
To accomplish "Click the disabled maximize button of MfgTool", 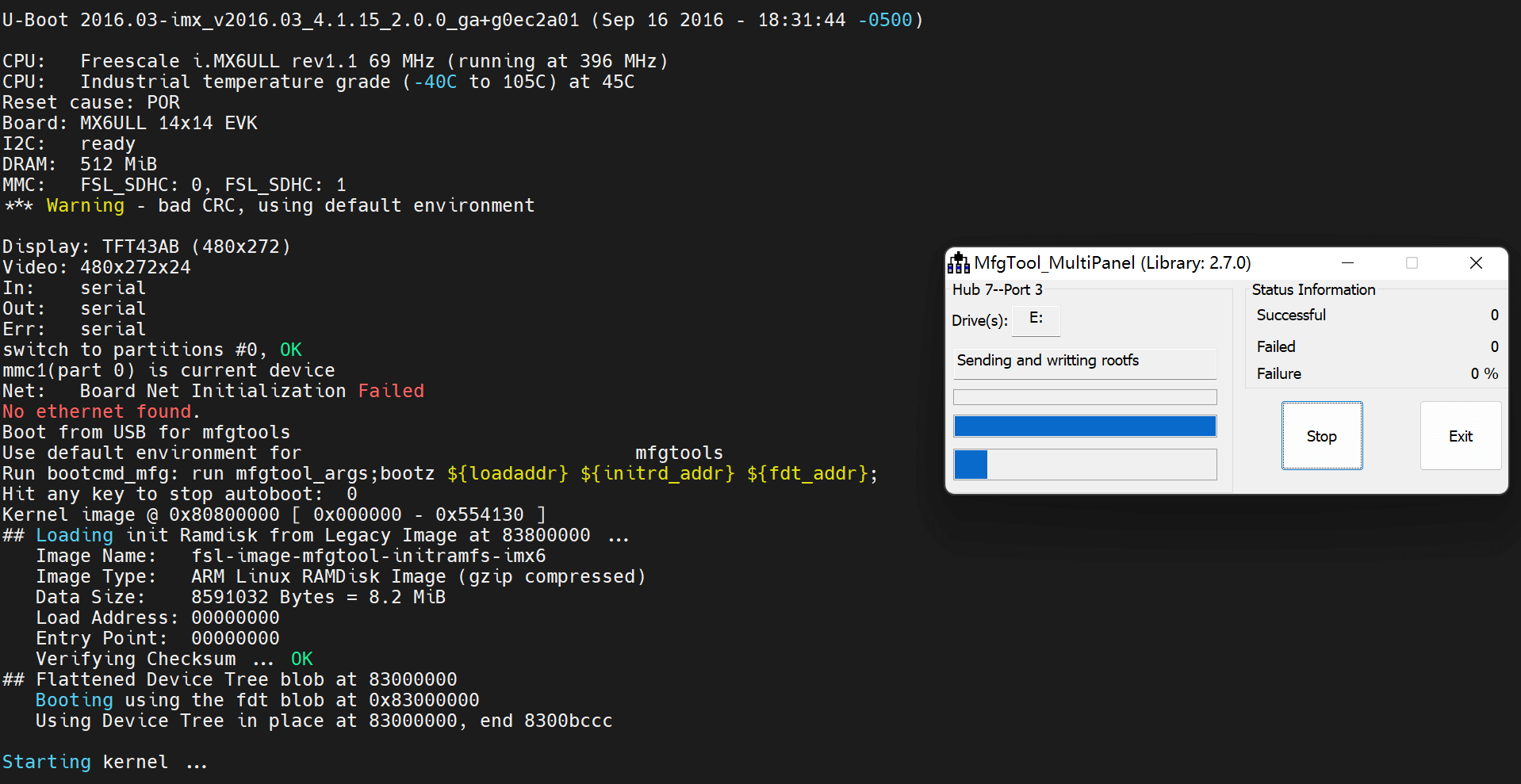I will coord(1412,263).
